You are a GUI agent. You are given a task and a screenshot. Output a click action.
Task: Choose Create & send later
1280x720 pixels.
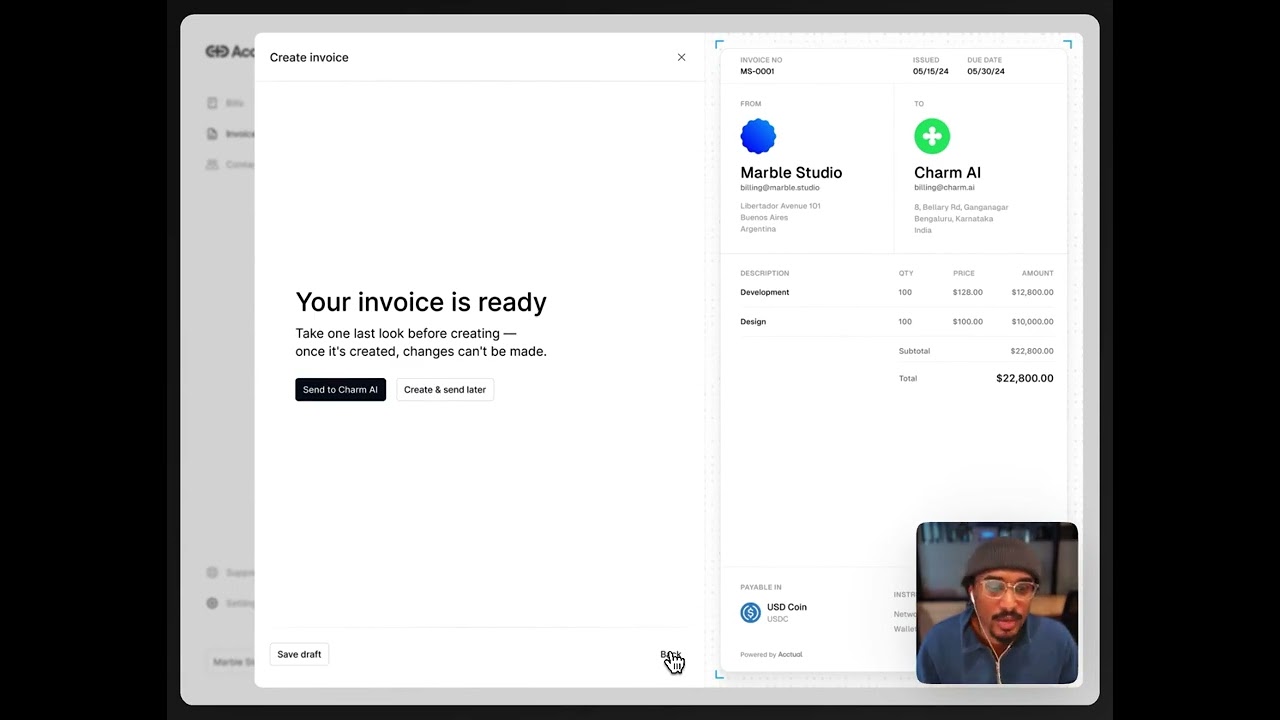coord(445,390)
